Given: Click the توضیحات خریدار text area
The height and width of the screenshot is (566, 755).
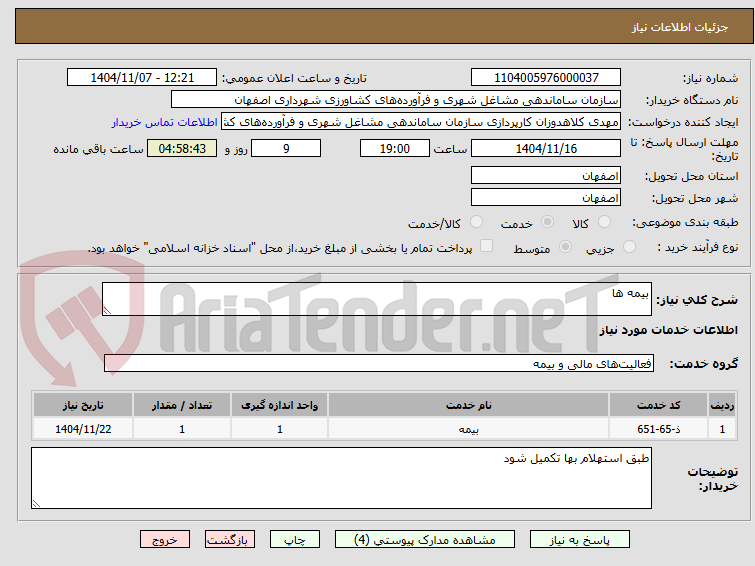Looking at the screenshot, I should click(x=341, y=478).
